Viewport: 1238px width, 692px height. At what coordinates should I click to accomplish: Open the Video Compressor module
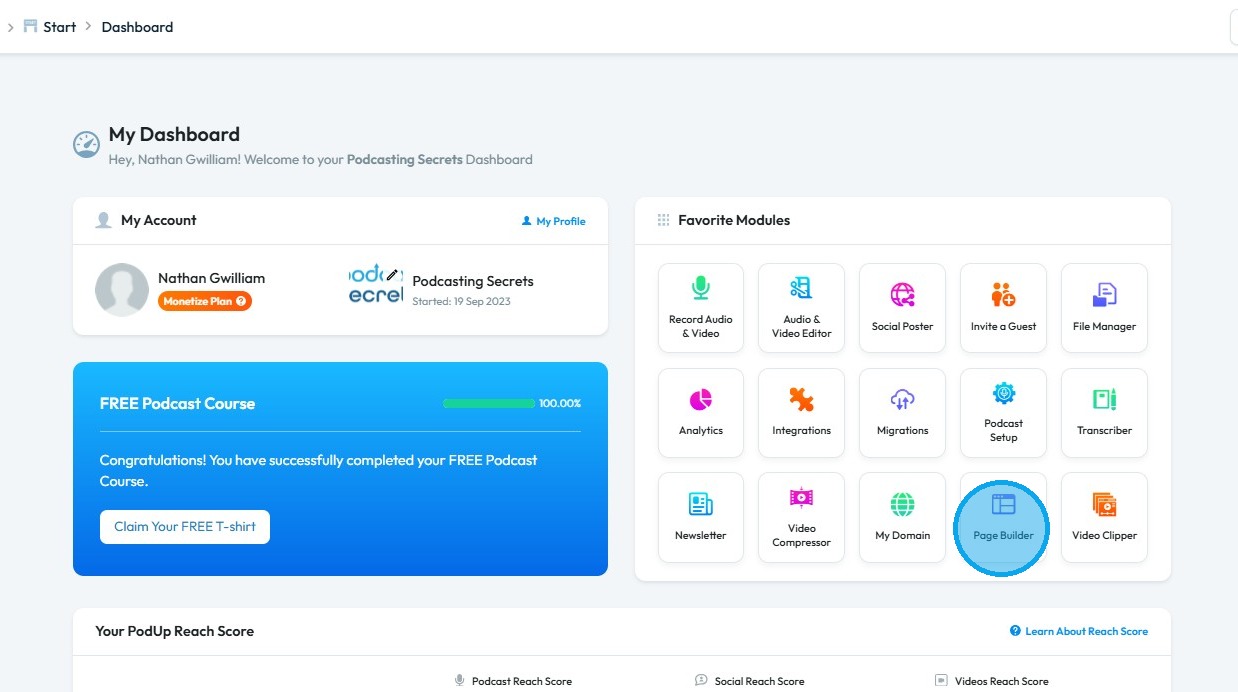pyautogui.click(x=801, y=517)
